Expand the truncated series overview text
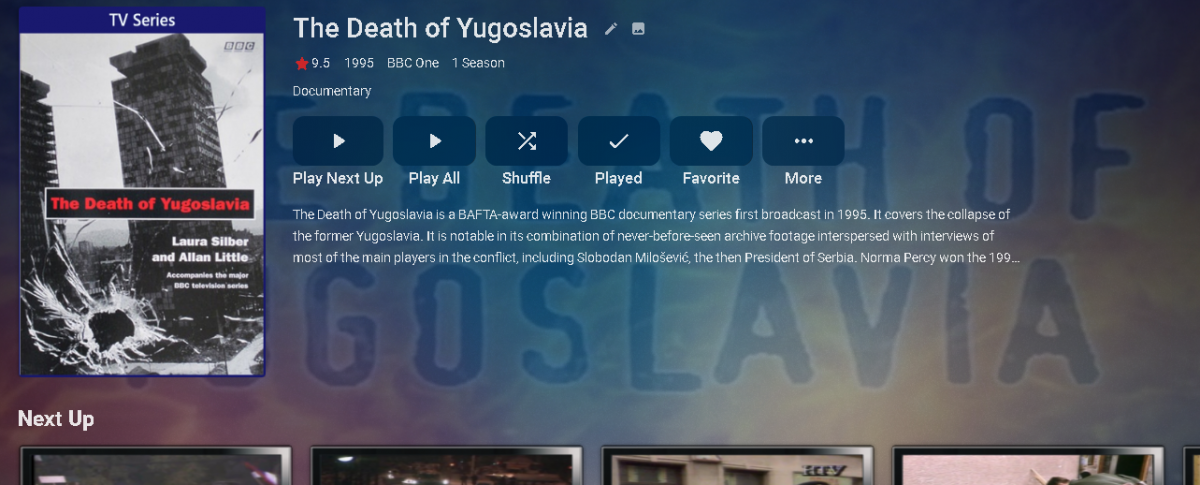The image size is (1200, 485). click(657, 236)
